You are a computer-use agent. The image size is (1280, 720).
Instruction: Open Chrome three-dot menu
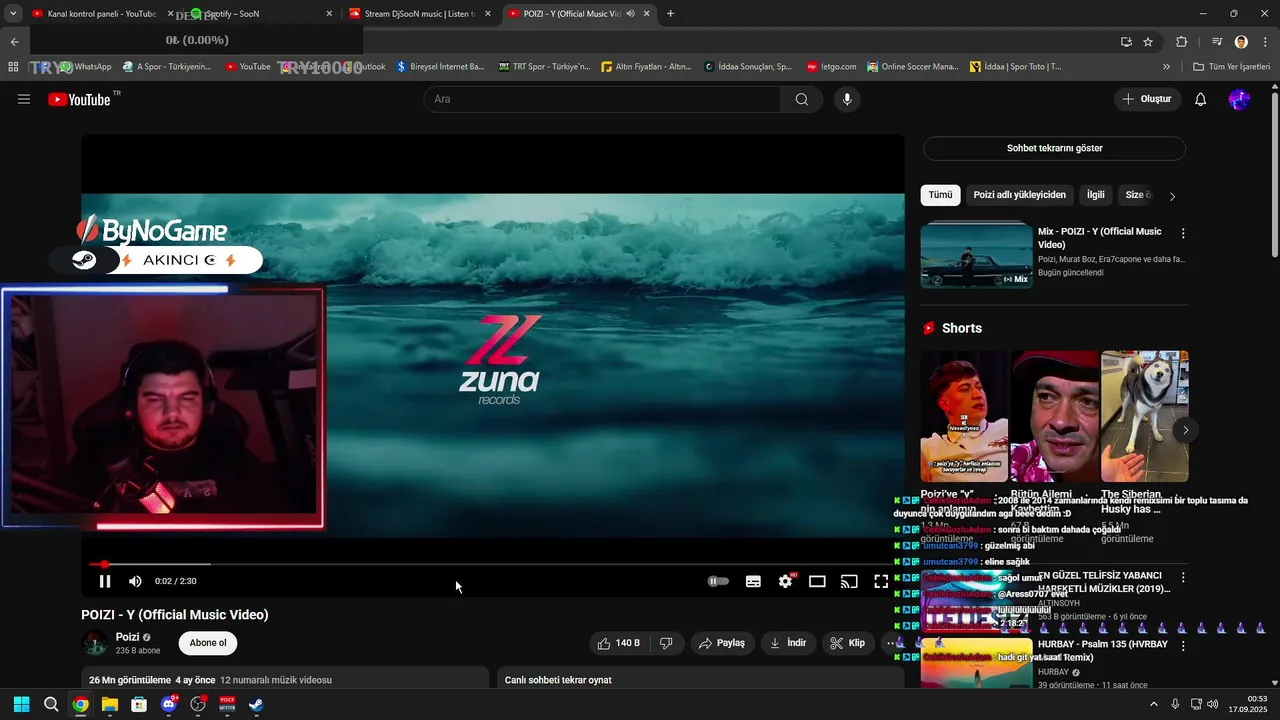(1264, 42)
